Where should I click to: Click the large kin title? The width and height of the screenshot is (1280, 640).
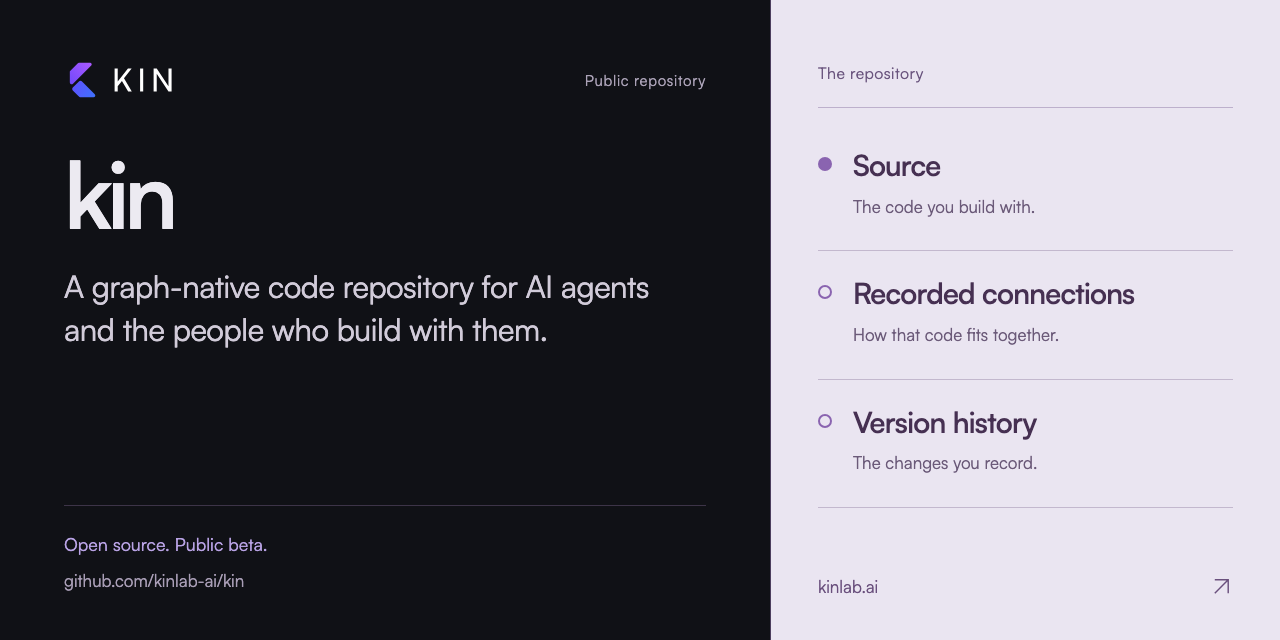point(120,195)
